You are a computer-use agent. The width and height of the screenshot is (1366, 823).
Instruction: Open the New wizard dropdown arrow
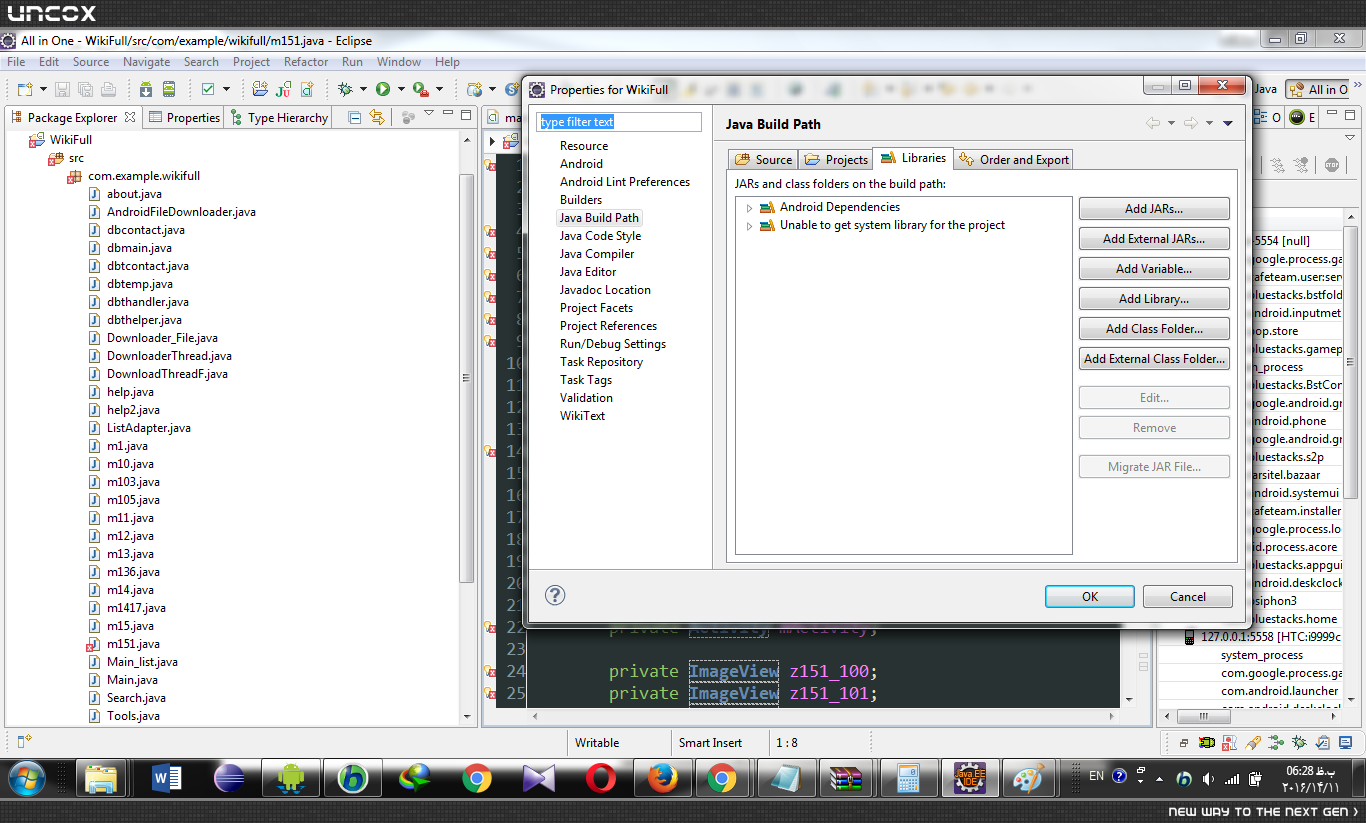(x=43, y=89)
